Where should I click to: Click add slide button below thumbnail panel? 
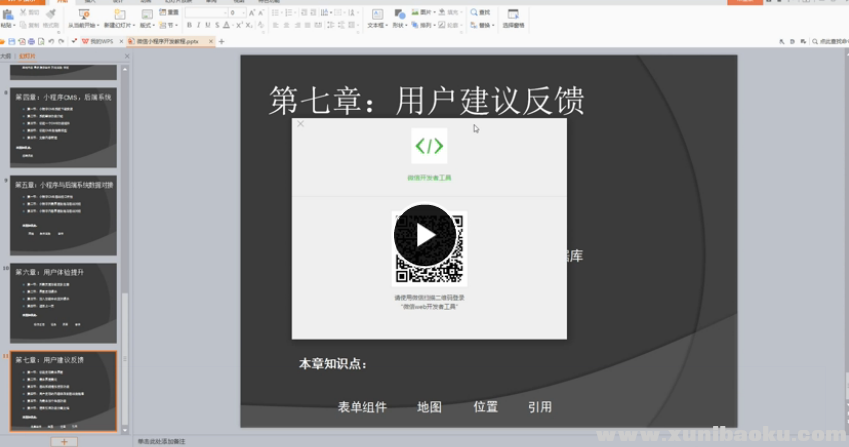(63, 441)
